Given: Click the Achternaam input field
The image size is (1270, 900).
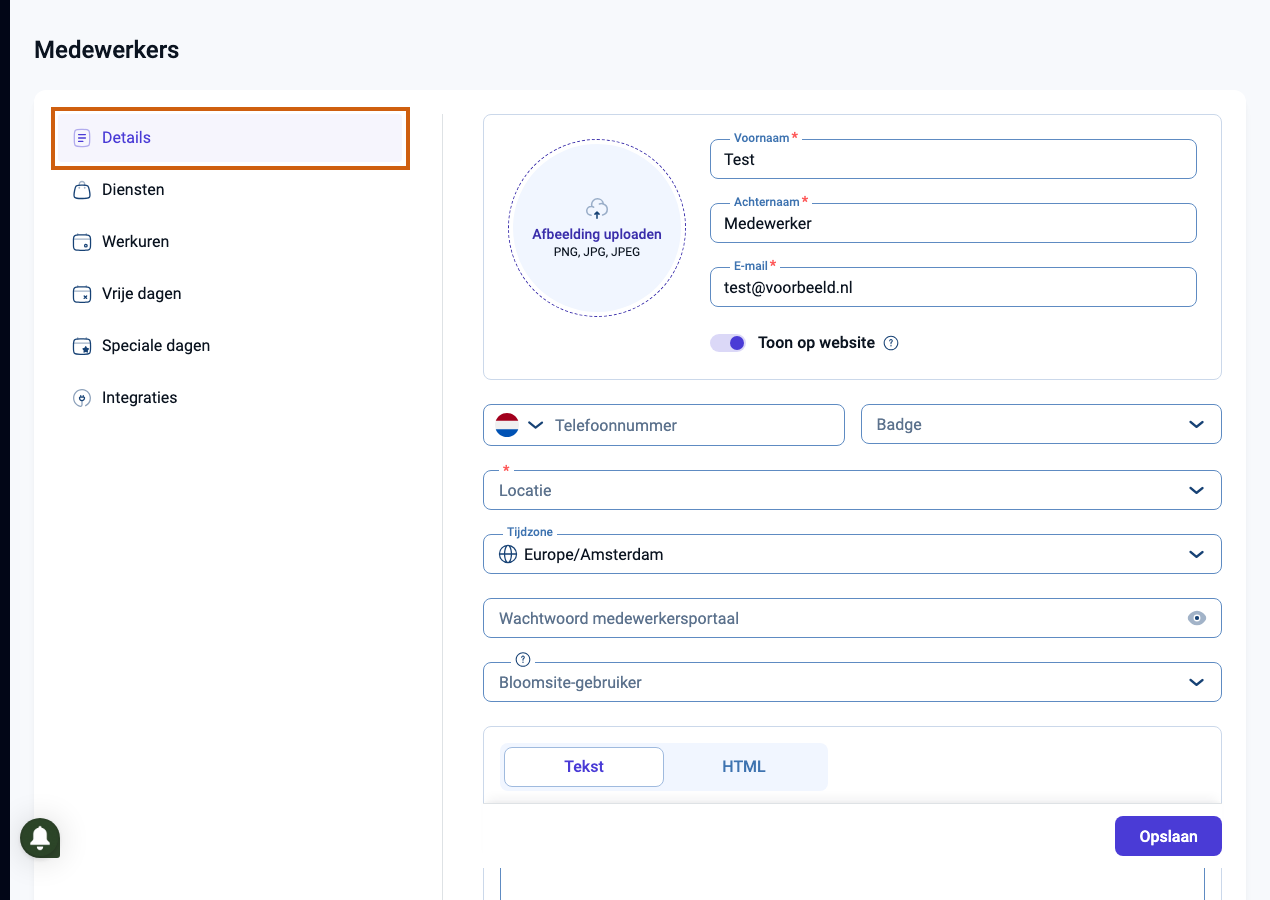Looking at the screenshot, I should click(x=953, y=223).
